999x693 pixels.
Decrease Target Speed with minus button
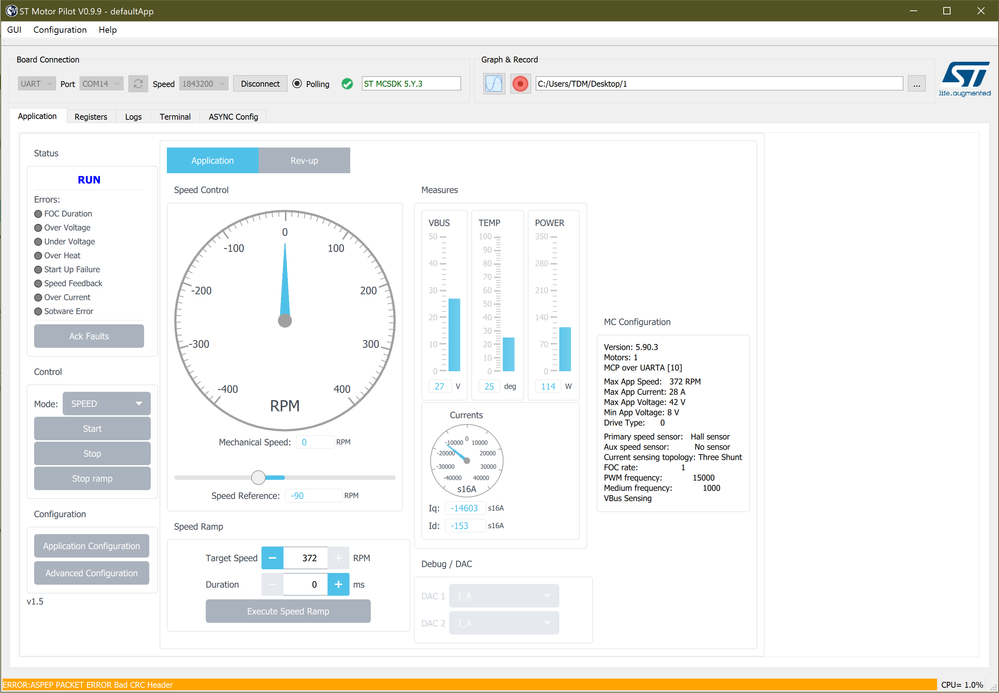tap(272, 558)
